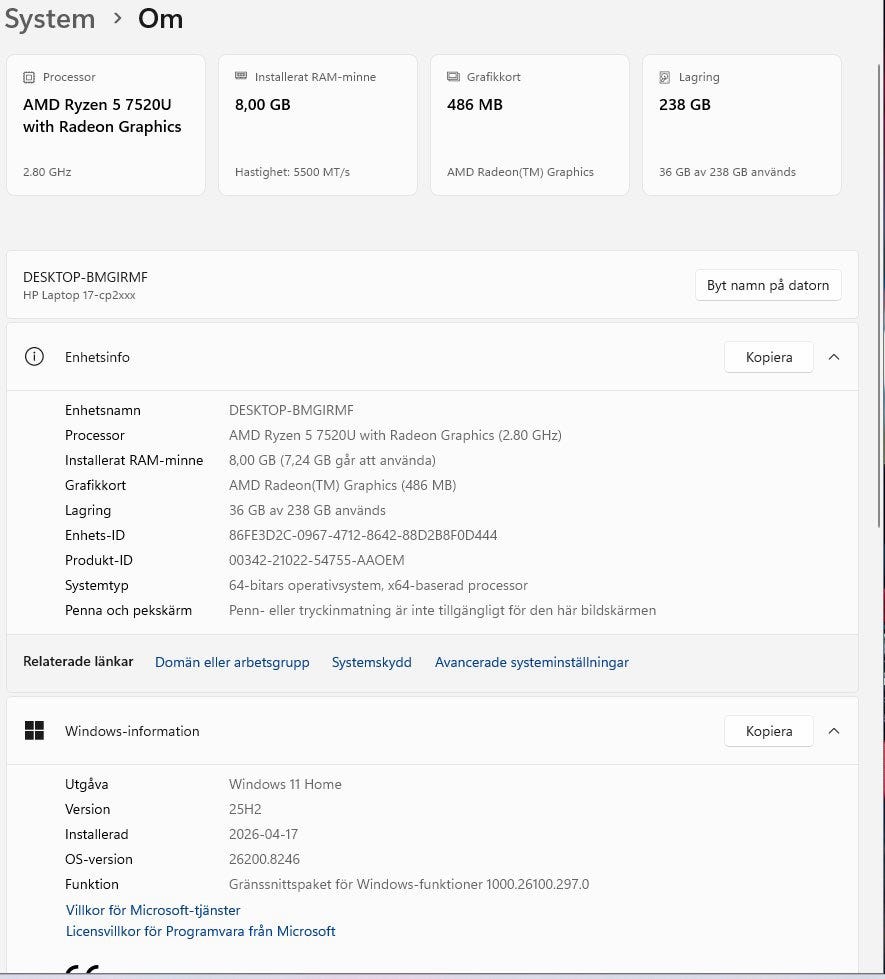Click the Lagring storage icon
This screenshot has height=979, width=885.
click(x=665, y=77)
